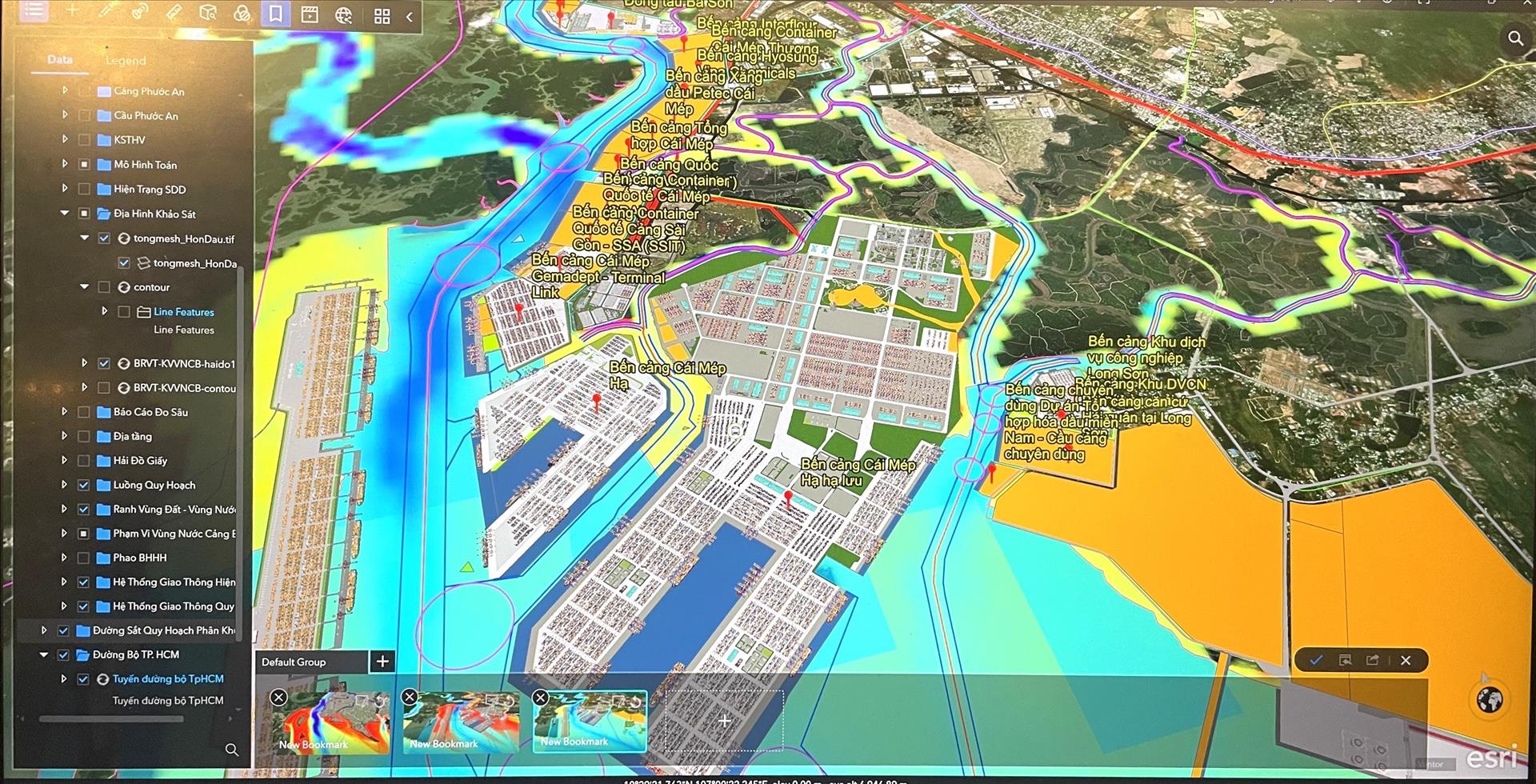The image size is (1536, 784).
Task: Open the Animation clapperboard tool
Action: (x=310, y=14)
